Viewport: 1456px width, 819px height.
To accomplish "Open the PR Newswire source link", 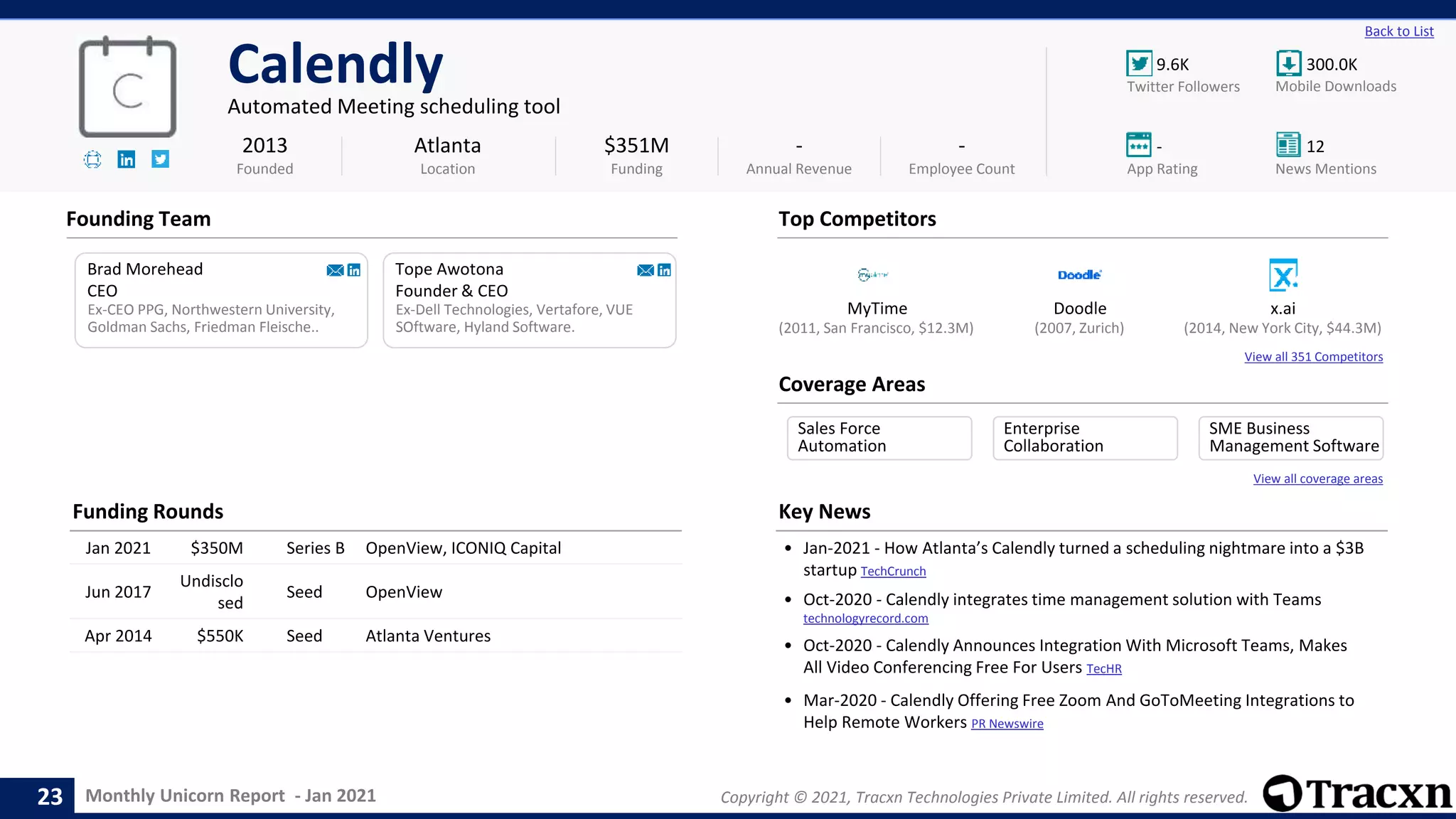I will [x=1007, y=724].
